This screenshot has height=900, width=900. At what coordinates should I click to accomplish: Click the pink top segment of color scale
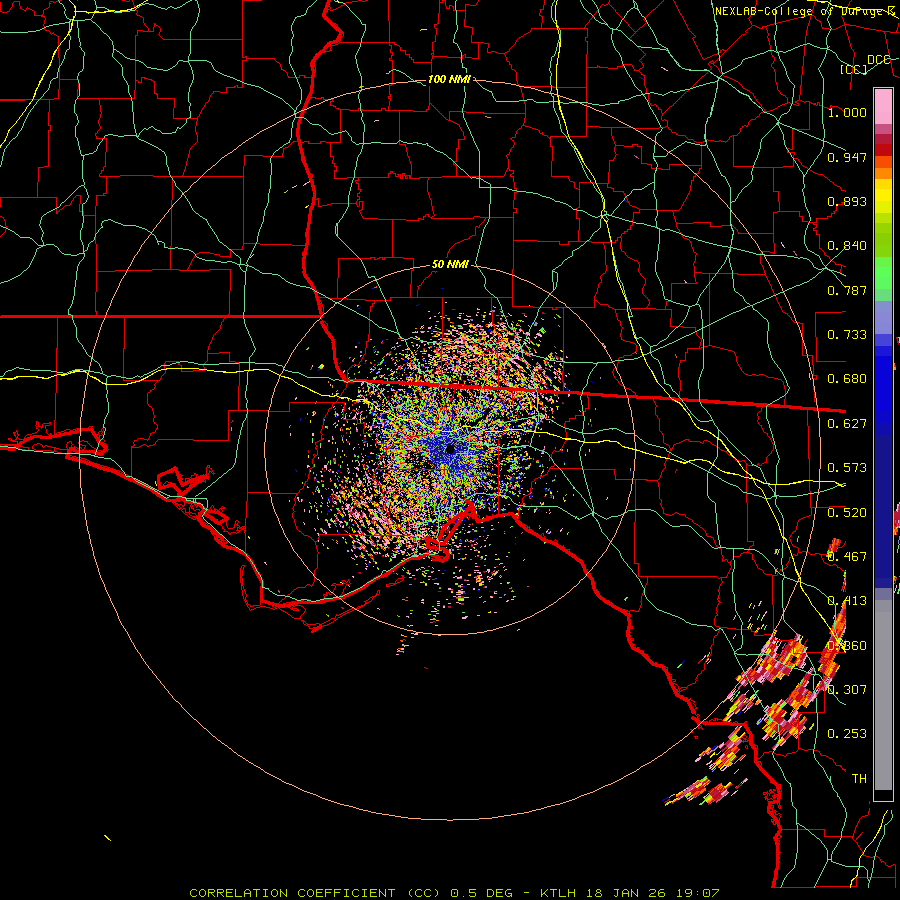(x=883, y=107)
